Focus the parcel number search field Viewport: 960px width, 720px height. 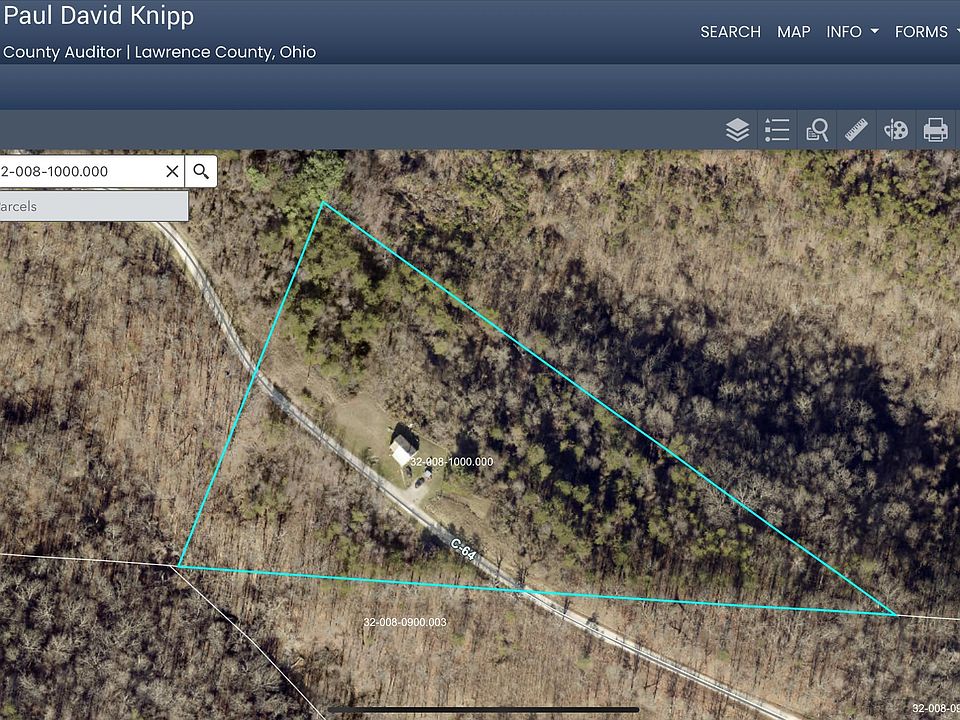point(80,171)
